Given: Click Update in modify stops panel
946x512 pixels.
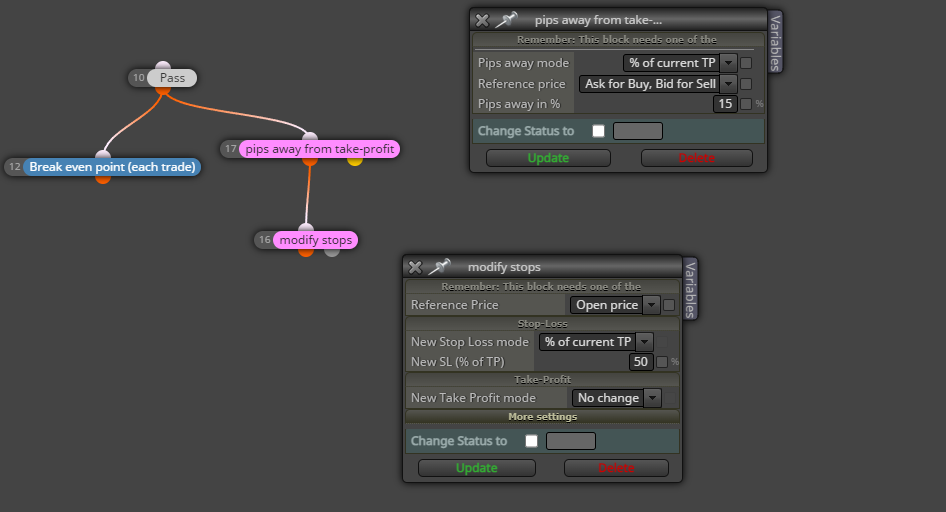Looking at the screenshot, I should [x=477, y=468].
